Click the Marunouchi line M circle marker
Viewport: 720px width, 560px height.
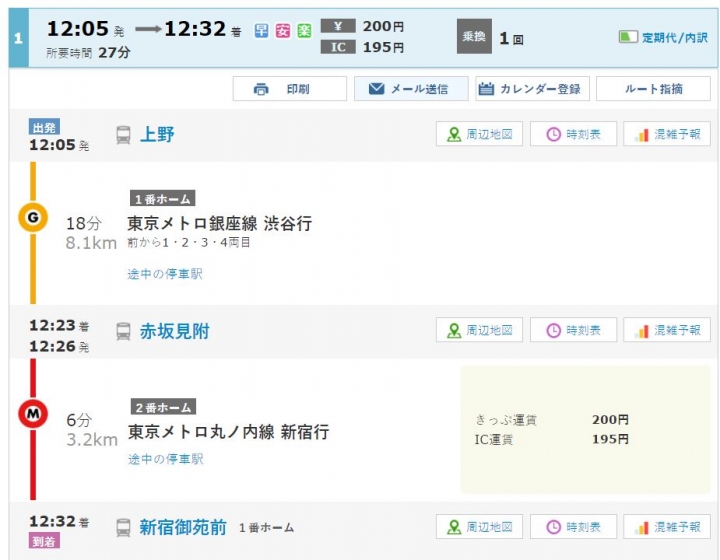pyautogui.click(x=33, y=414)
